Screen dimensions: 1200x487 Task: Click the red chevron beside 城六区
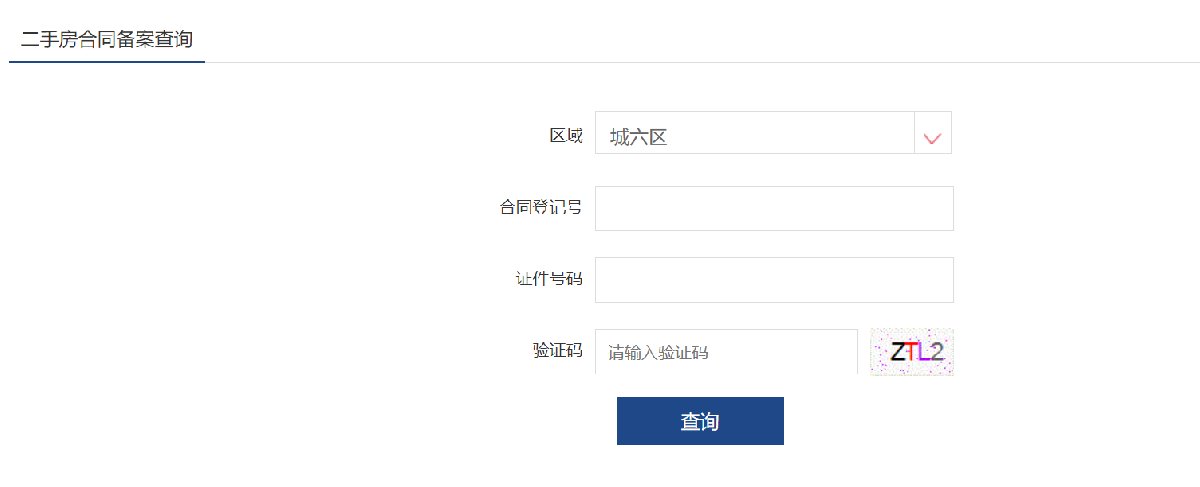pyautogui.click(x=933, y=137)
